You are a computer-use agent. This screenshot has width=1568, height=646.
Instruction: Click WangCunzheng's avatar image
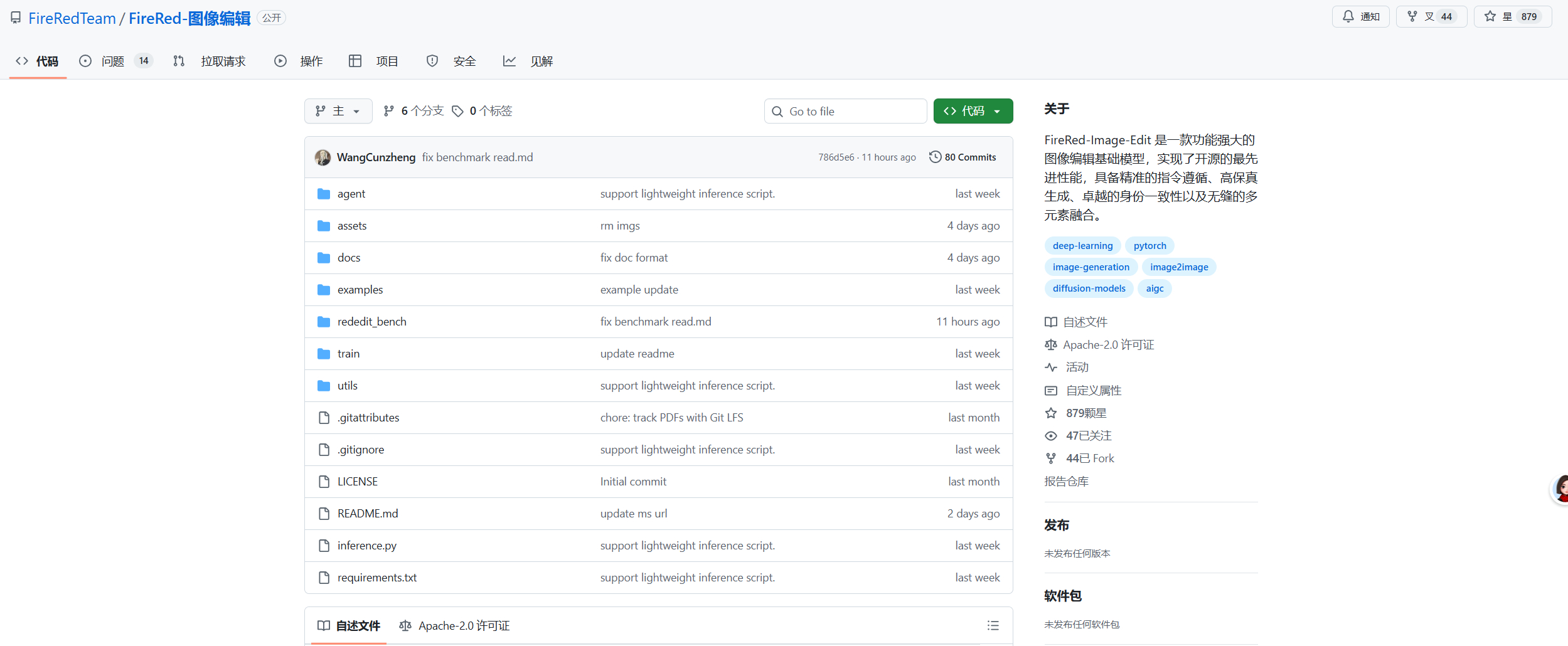(323, 157)
